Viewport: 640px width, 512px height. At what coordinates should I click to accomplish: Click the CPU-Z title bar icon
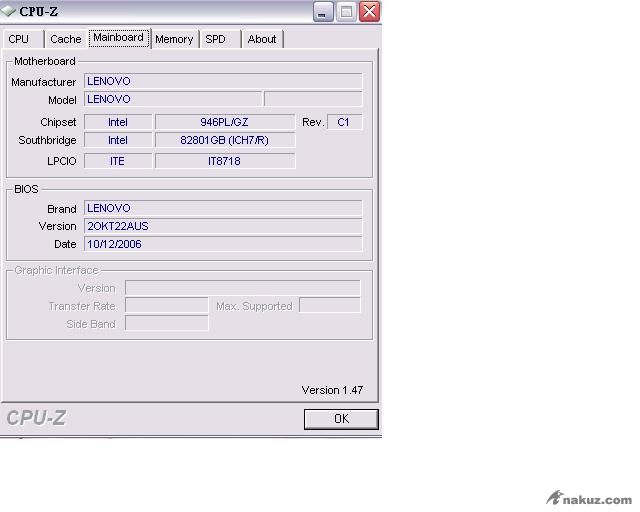[x=8, y=11]
